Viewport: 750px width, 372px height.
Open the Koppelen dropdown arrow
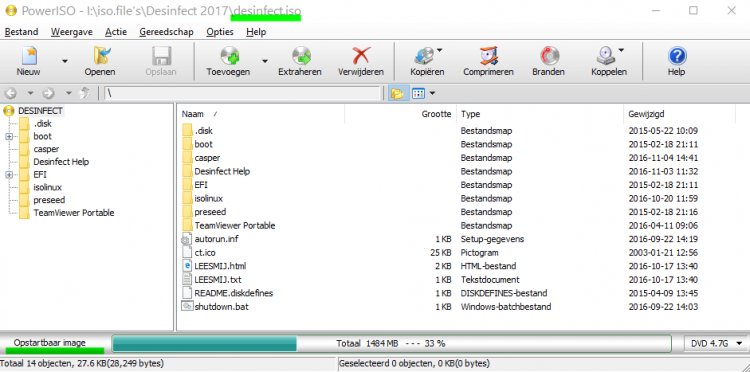621,50
